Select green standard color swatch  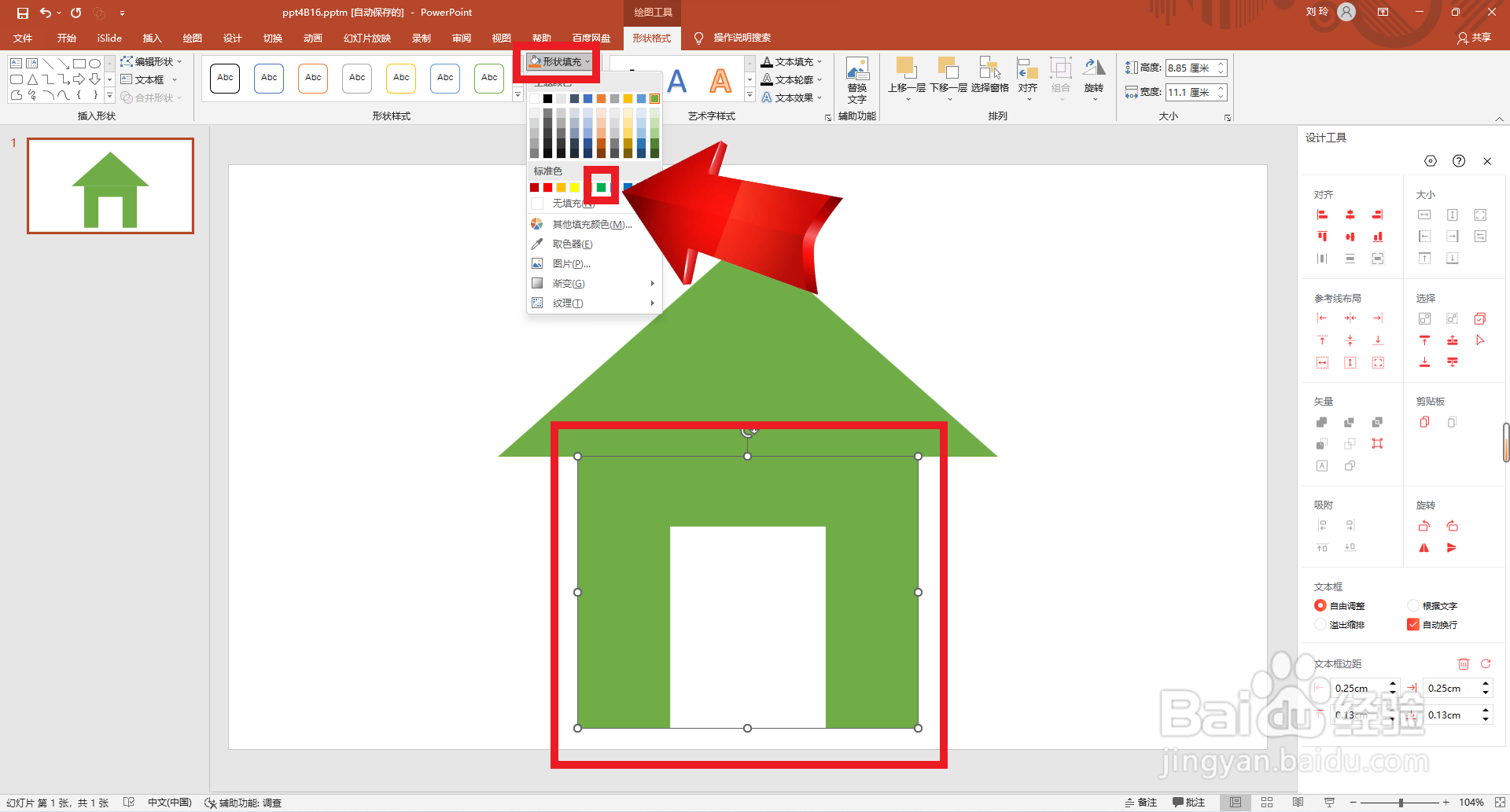601,187
